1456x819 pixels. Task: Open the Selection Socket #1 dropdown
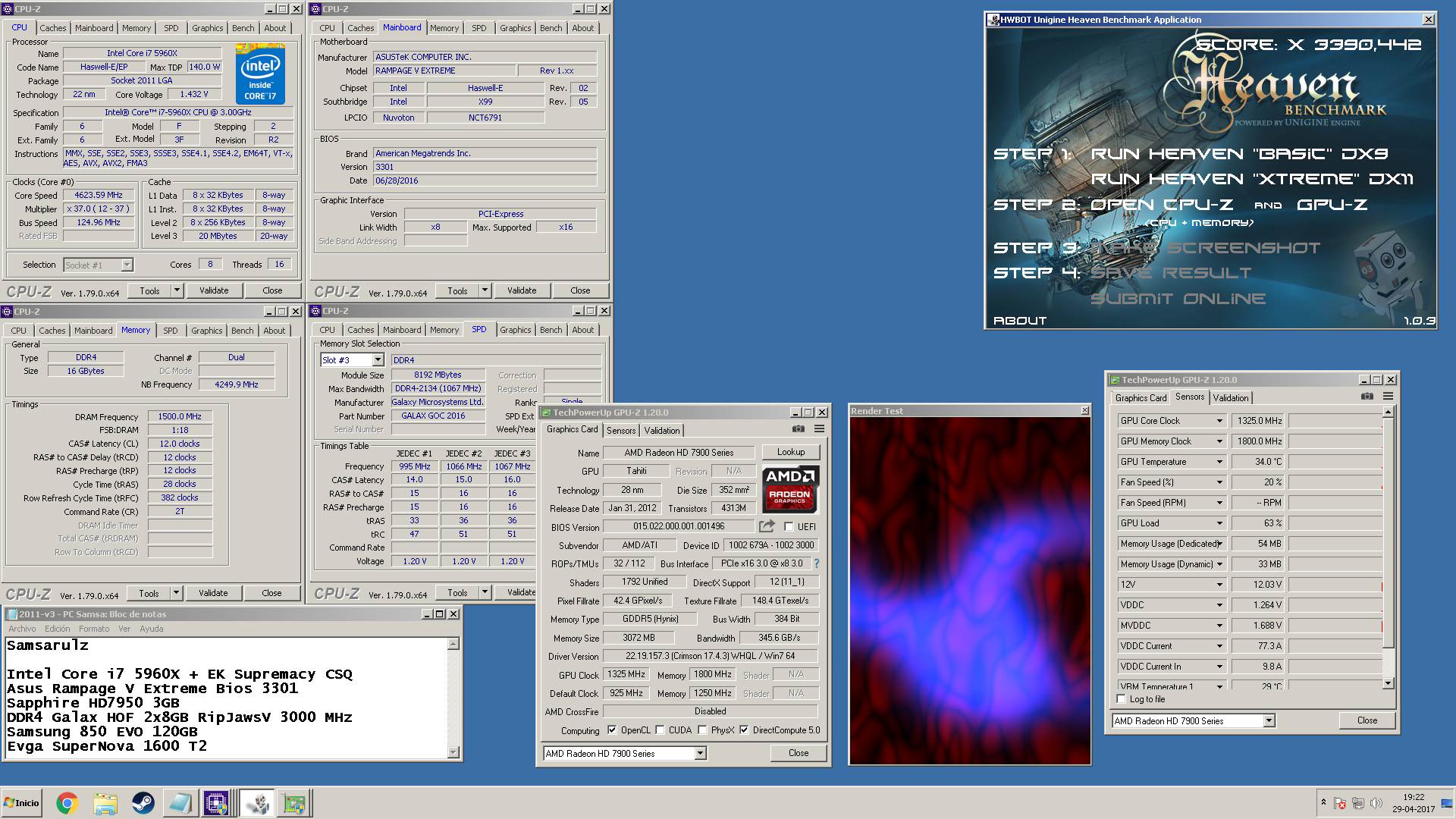127,265
